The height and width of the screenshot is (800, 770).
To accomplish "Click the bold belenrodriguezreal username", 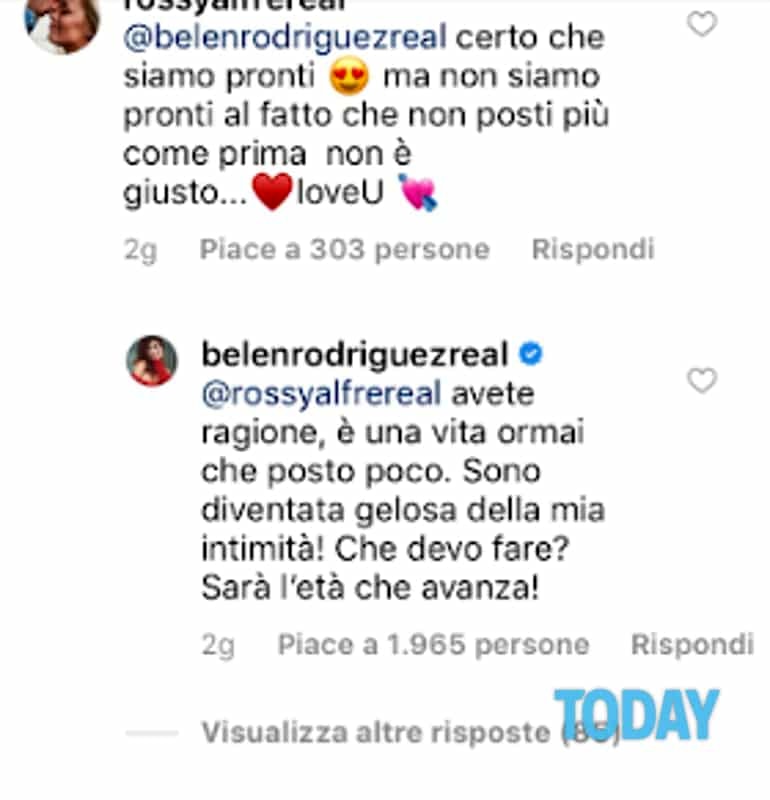I will (x=355, y=354).
